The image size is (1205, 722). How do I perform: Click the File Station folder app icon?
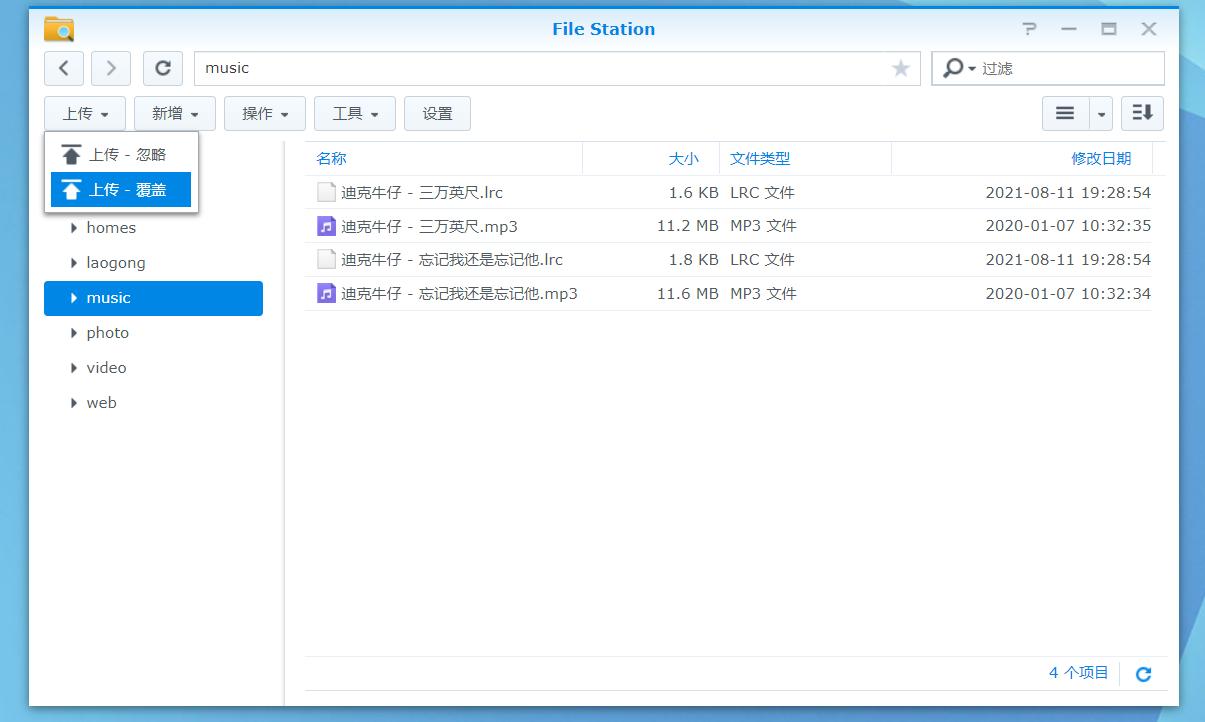pyautogui.click(x=59, y=29)
